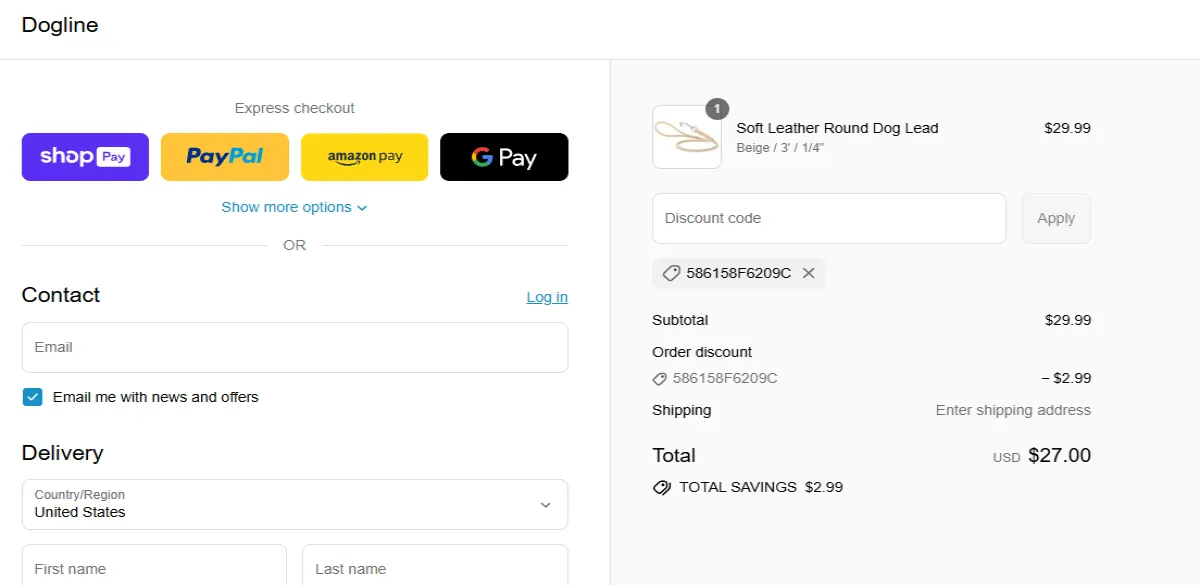
Task: Open the Log in page
Action: (546, 297)
